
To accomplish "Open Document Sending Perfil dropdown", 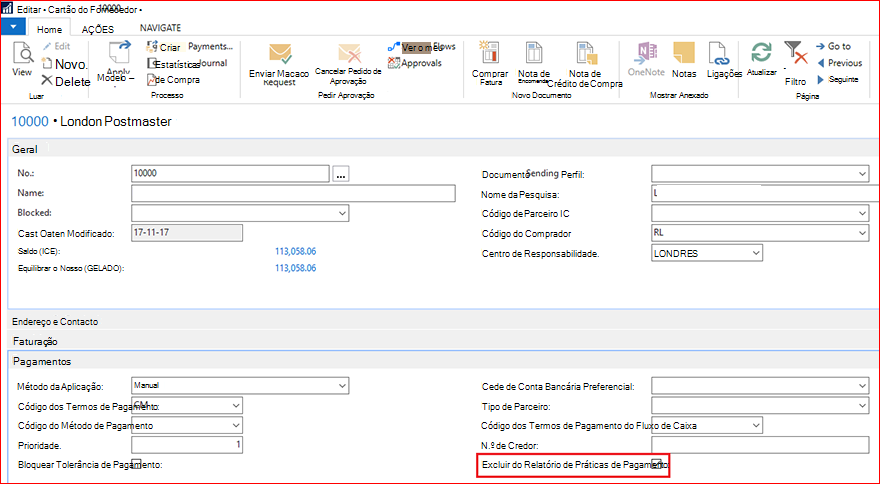I will tap(862, 174).
